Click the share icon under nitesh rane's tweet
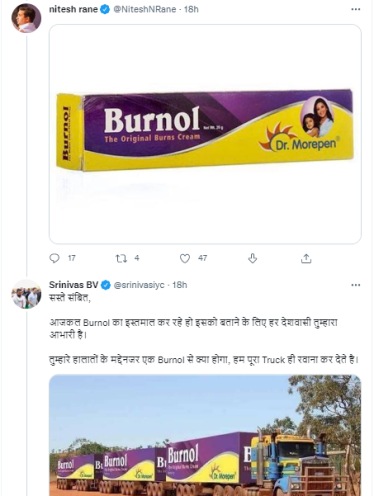The width and height of the screenshot is (374, 496). tap(306, 258)
